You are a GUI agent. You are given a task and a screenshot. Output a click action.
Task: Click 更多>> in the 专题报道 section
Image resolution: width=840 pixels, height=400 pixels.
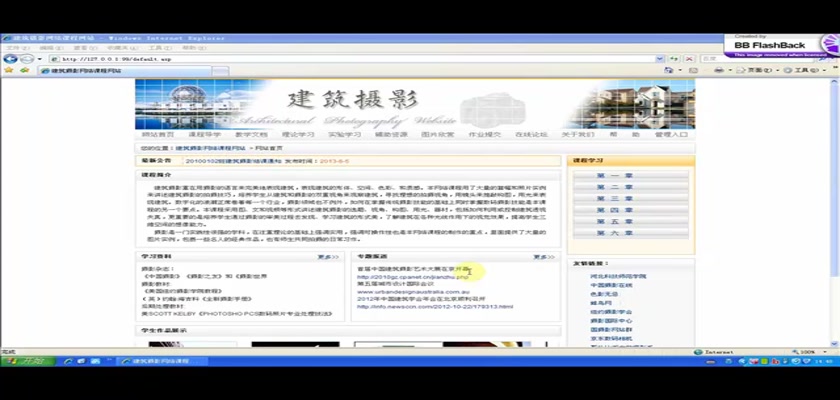coord(544,257)
